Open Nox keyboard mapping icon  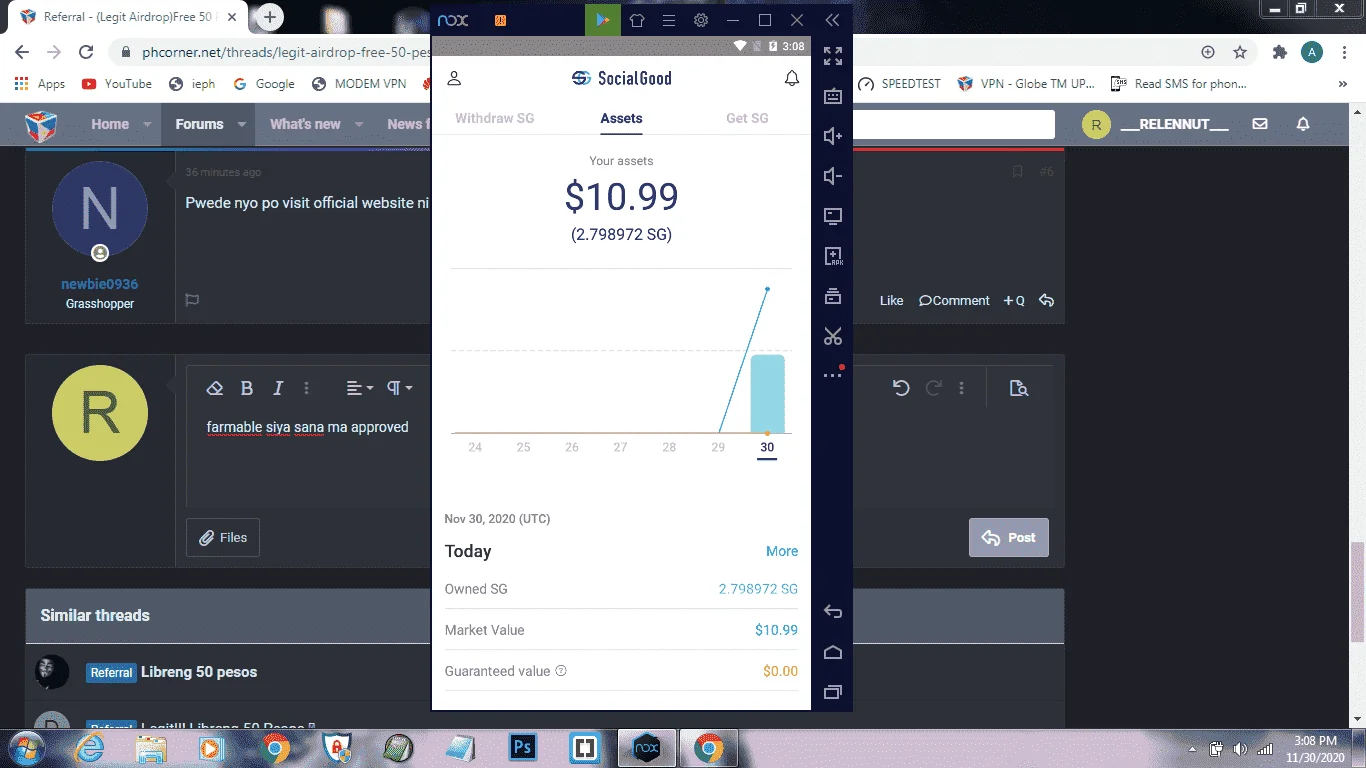tap(833, 96)
